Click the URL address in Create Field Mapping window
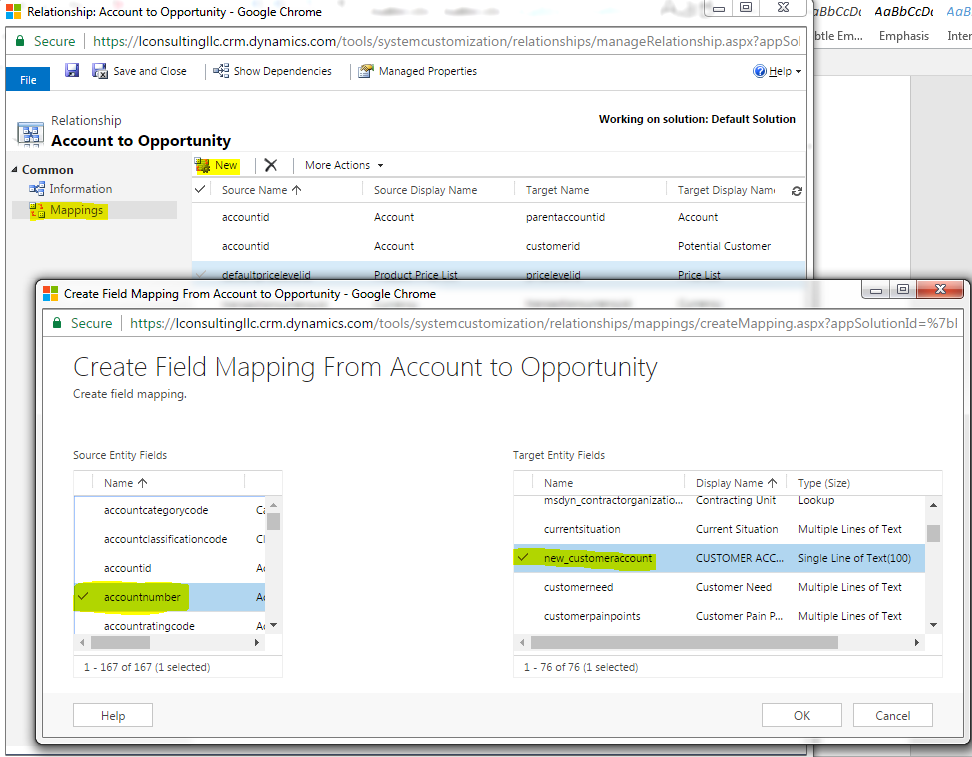 pyautogui.click(x=543, y=323)
